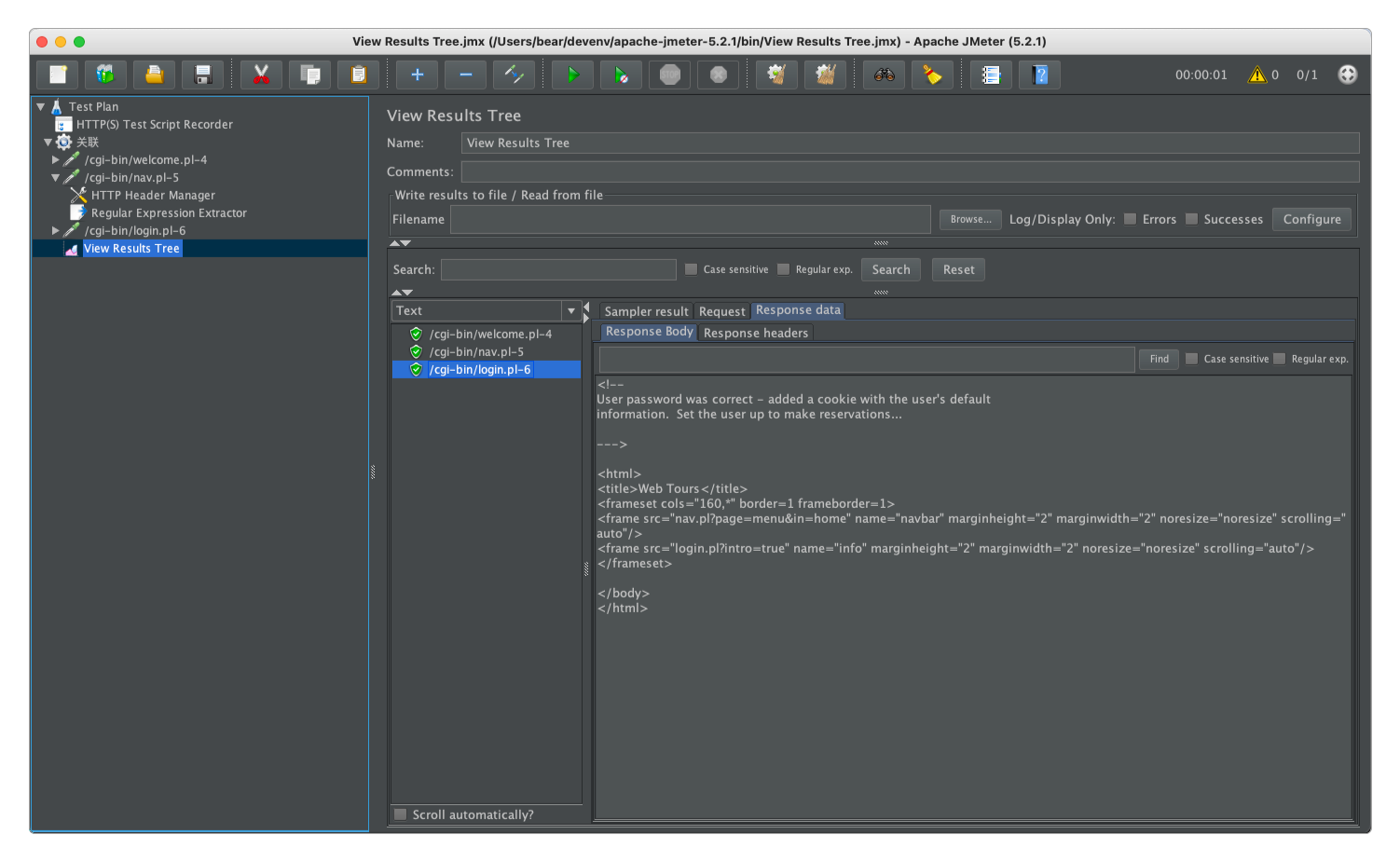This screenshot has width=1400, height=862.
Task: Toggle Regular exp. beside the Find button
Action: 1279,359
